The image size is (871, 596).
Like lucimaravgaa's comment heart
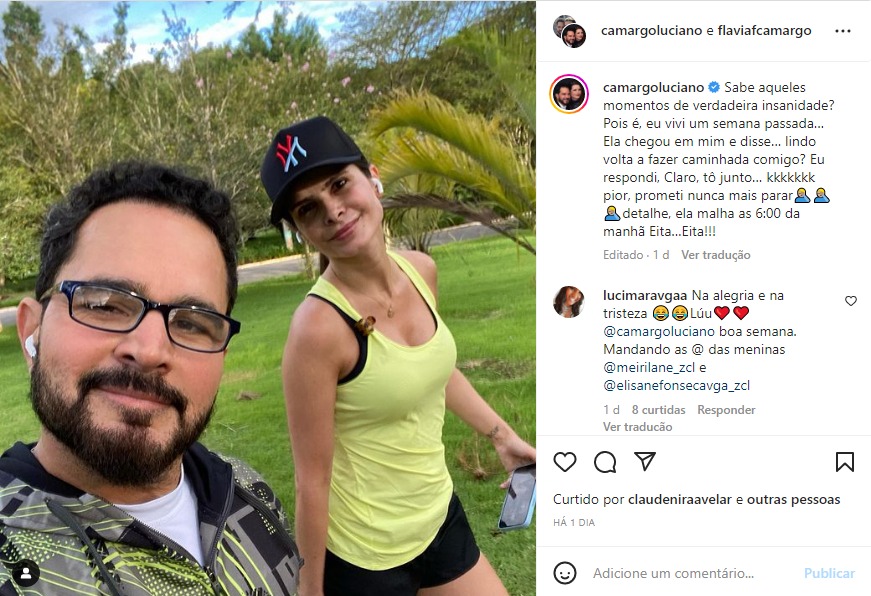point(850,301)
